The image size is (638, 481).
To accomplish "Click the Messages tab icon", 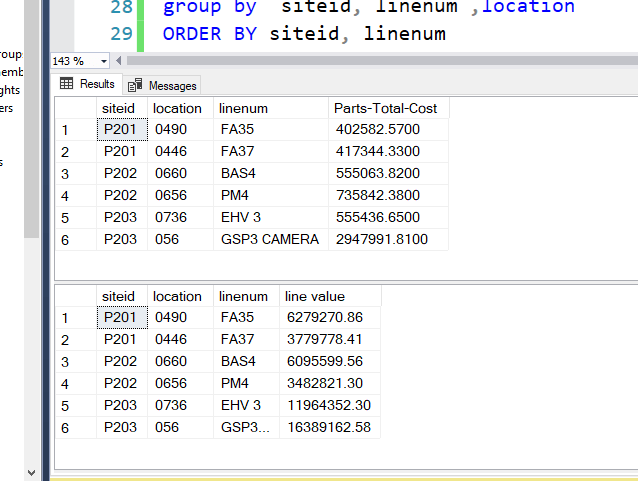I will 134,86.
